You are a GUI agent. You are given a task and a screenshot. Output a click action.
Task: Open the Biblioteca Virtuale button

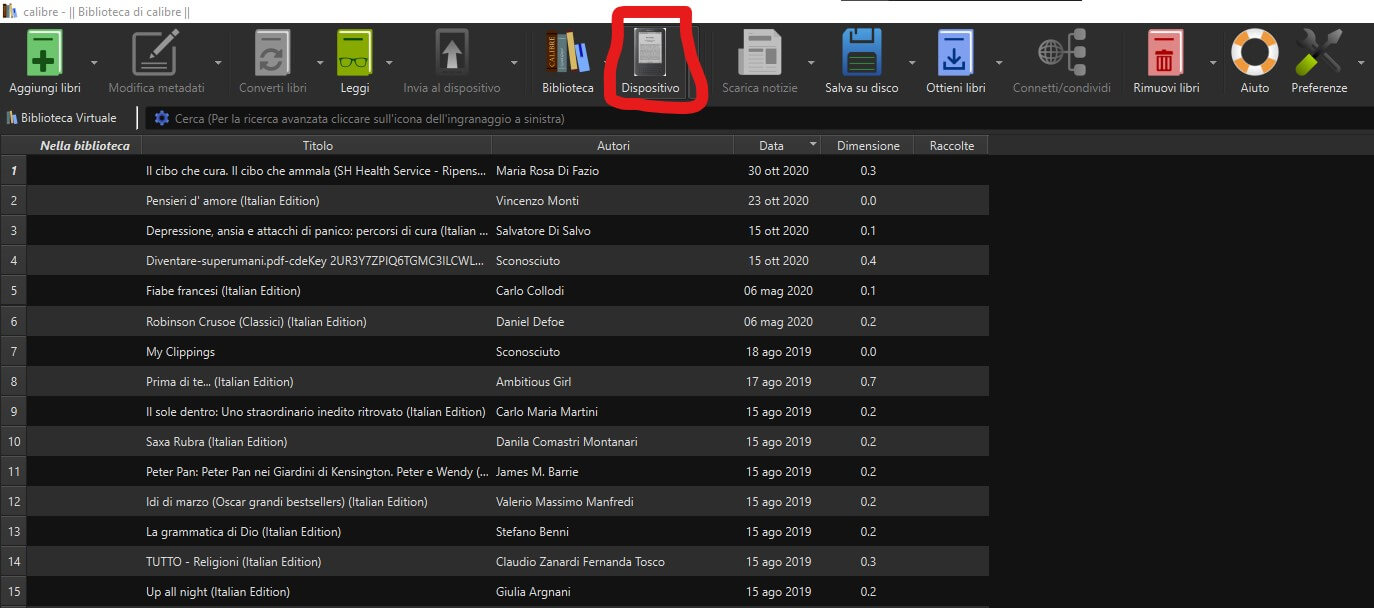[62, 118]
